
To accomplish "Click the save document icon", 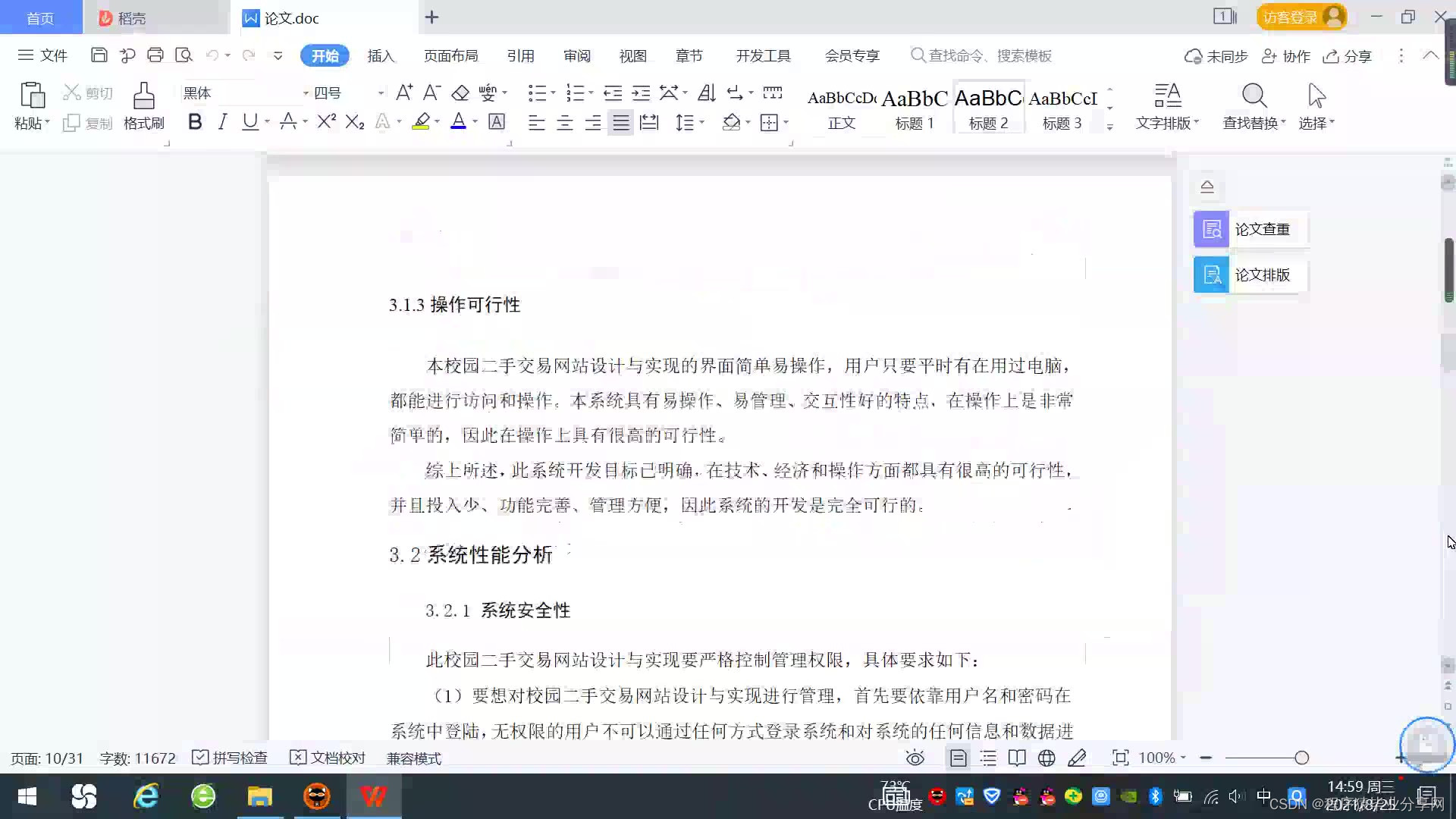I will [99, 55].
